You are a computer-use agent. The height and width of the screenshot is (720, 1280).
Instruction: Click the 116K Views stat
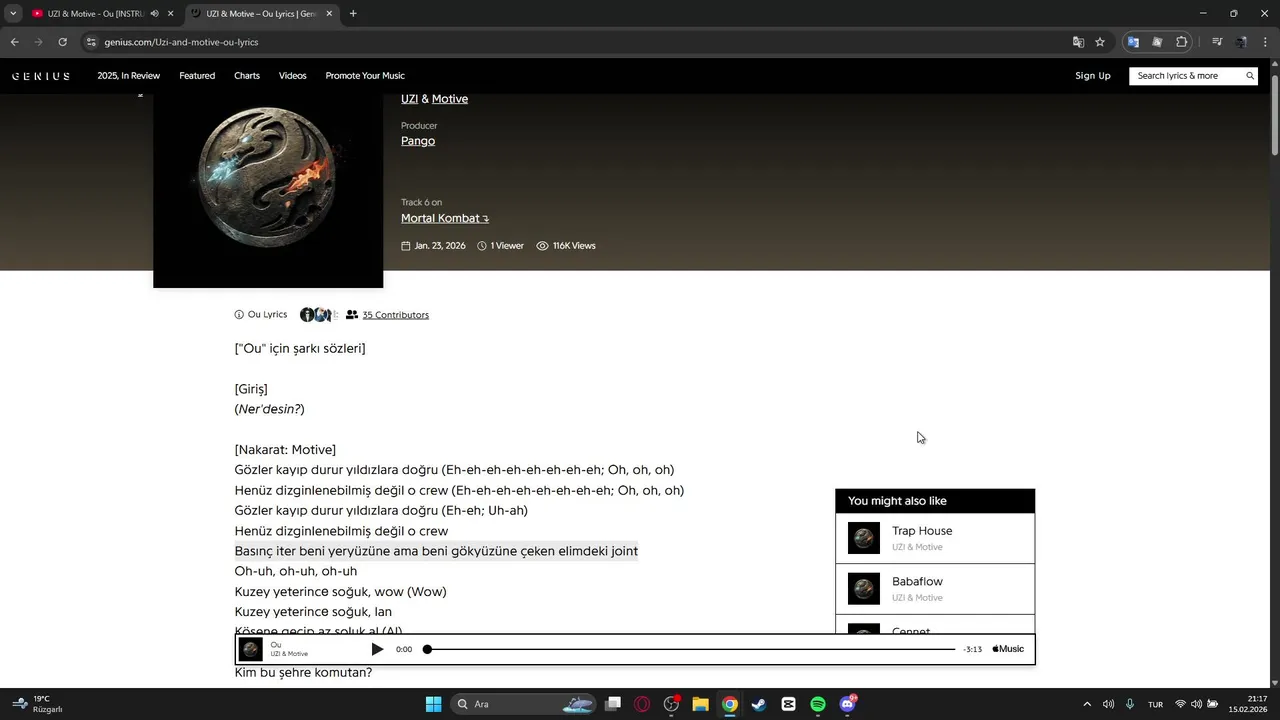coord(566,246)
